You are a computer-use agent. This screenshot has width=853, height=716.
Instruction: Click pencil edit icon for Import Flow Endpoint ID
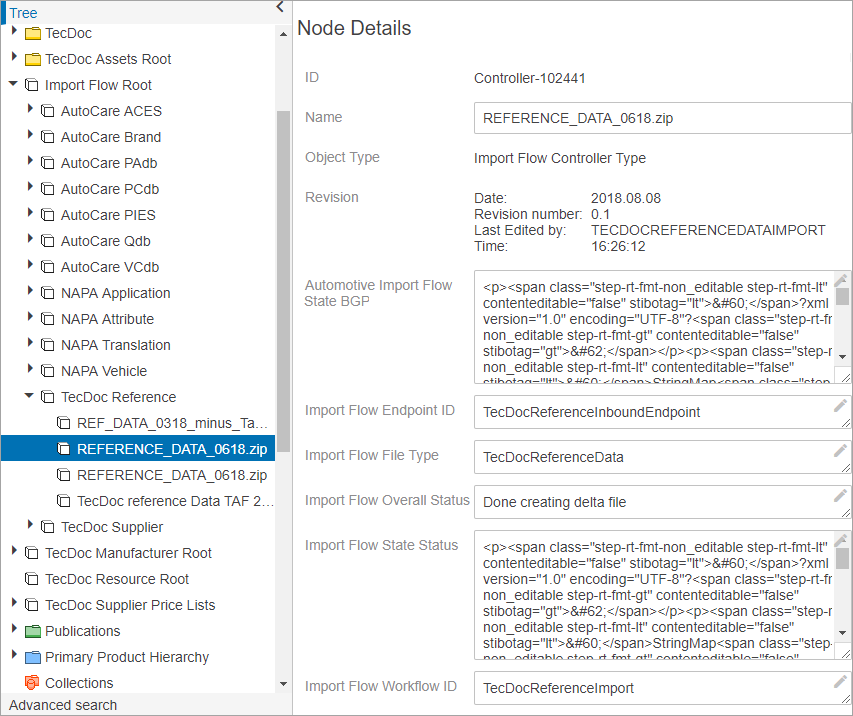pos(840,405)
